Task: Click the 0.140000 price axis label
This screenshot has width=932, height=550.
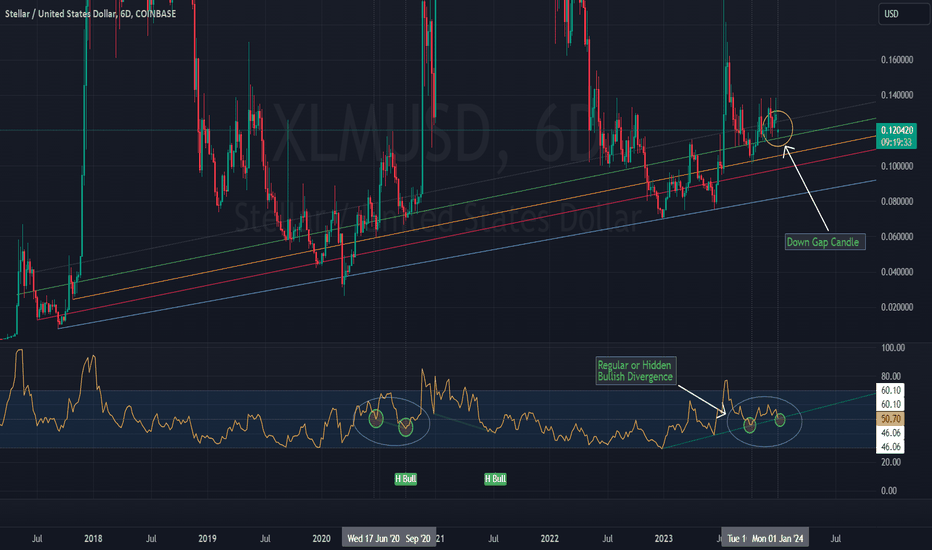Action: click(896, 95)
